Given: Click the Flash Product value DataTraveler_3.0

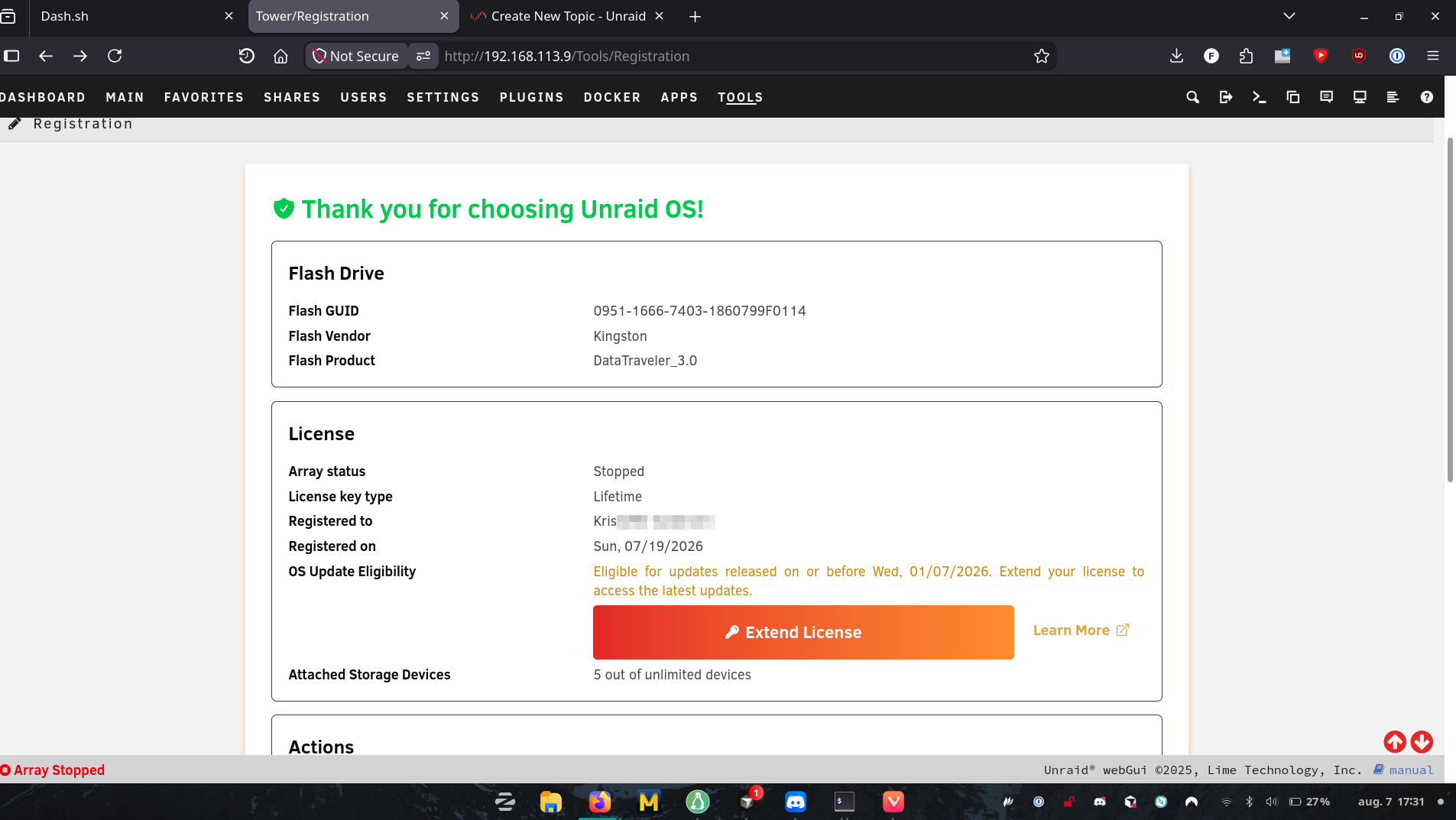Looking at the screenshot, I should tap(645, 361).
